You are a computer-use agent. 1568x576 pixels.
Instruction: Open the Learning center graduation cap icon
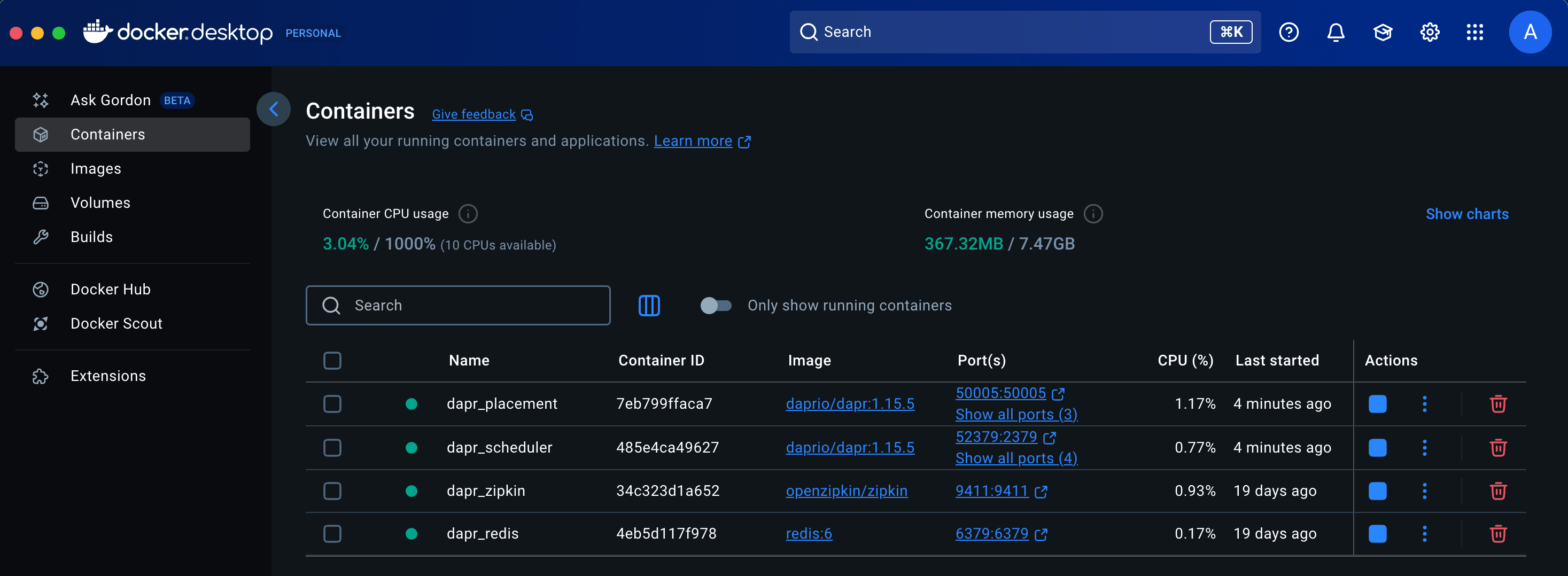pos(1383,32)
